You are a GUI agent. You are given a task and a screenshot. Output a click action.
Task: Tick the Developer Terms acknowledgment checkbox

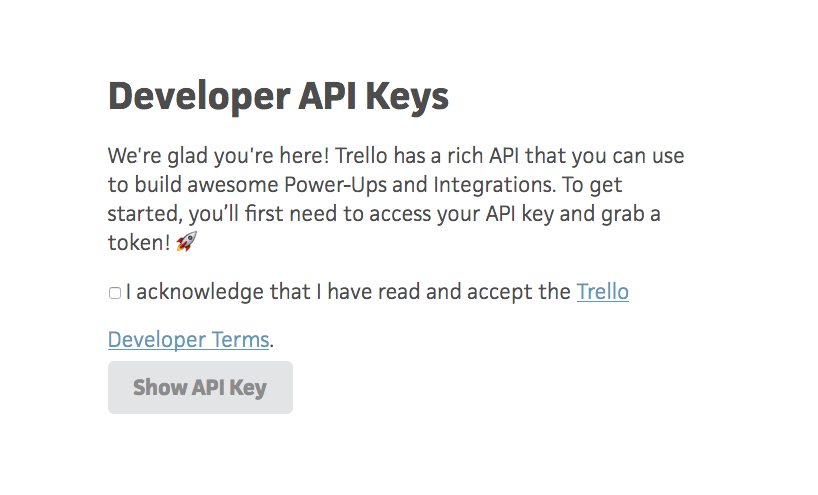pos(115,293)
